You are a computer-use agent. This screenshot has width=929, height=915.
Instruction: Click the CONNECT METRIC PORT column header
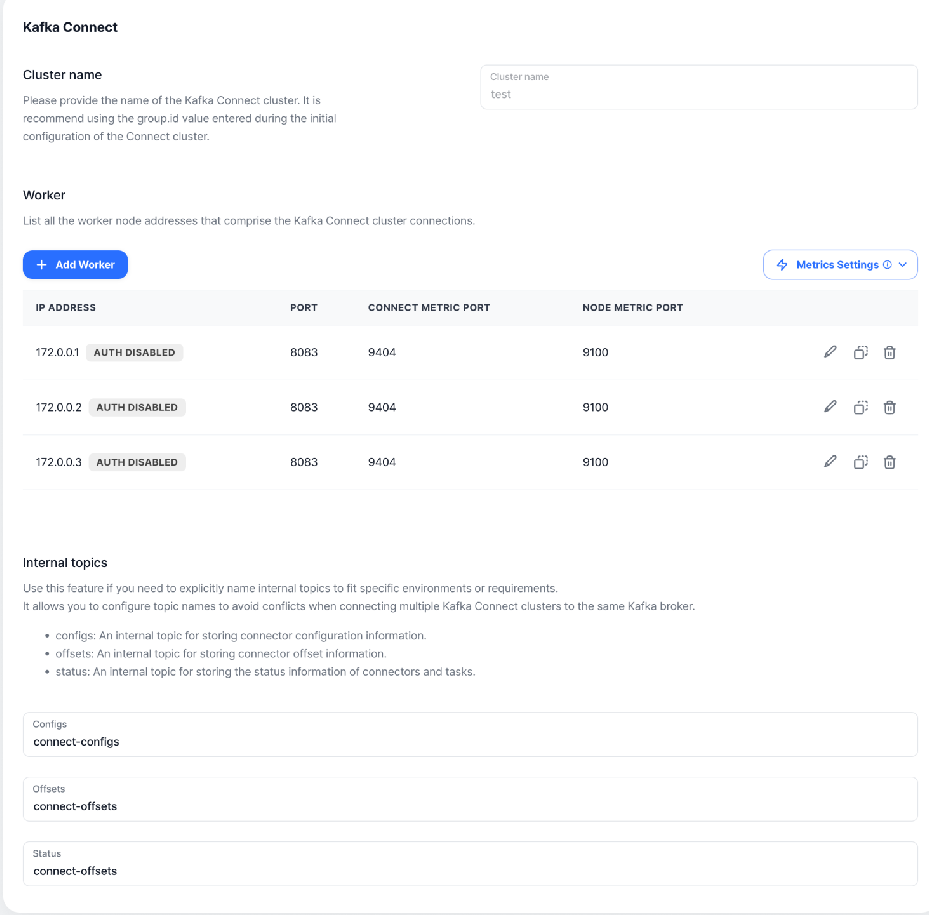(429, 307)
